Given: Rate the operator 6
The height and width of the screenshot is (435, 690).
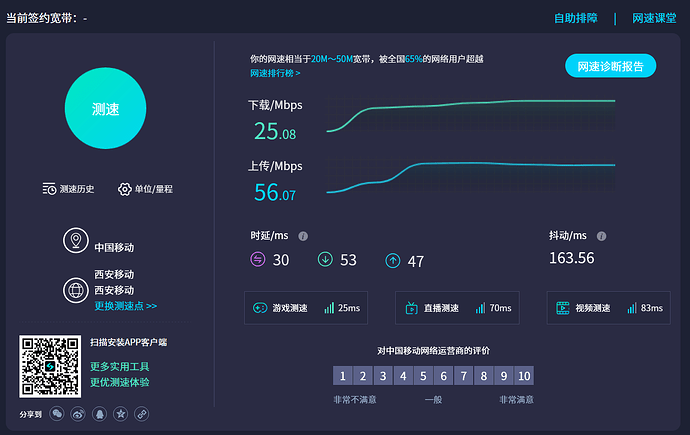Looking at the screenshot, I should pos(444,376).
